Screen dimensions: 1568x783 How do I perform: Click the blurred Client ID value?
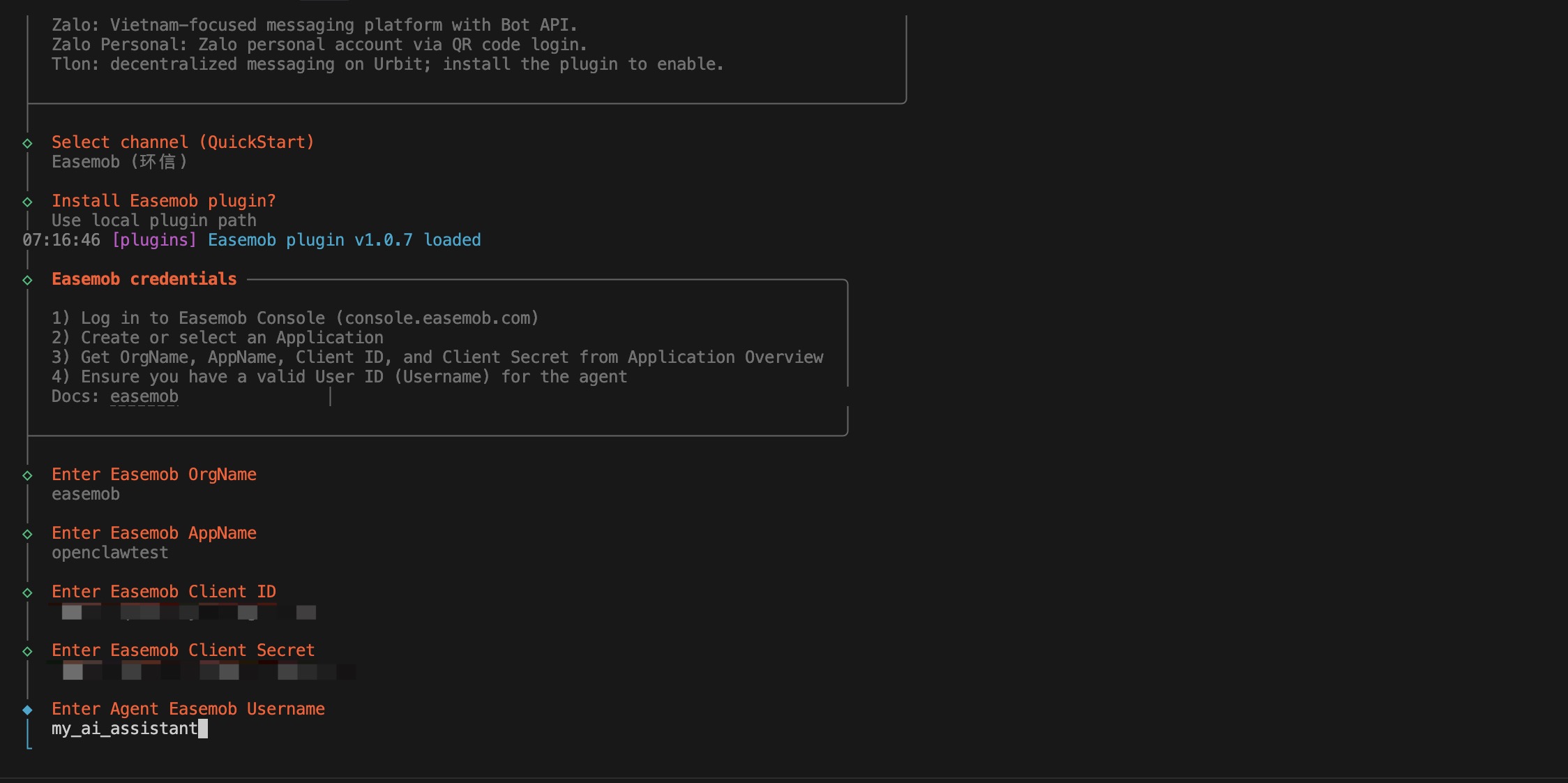click(188, 613)
